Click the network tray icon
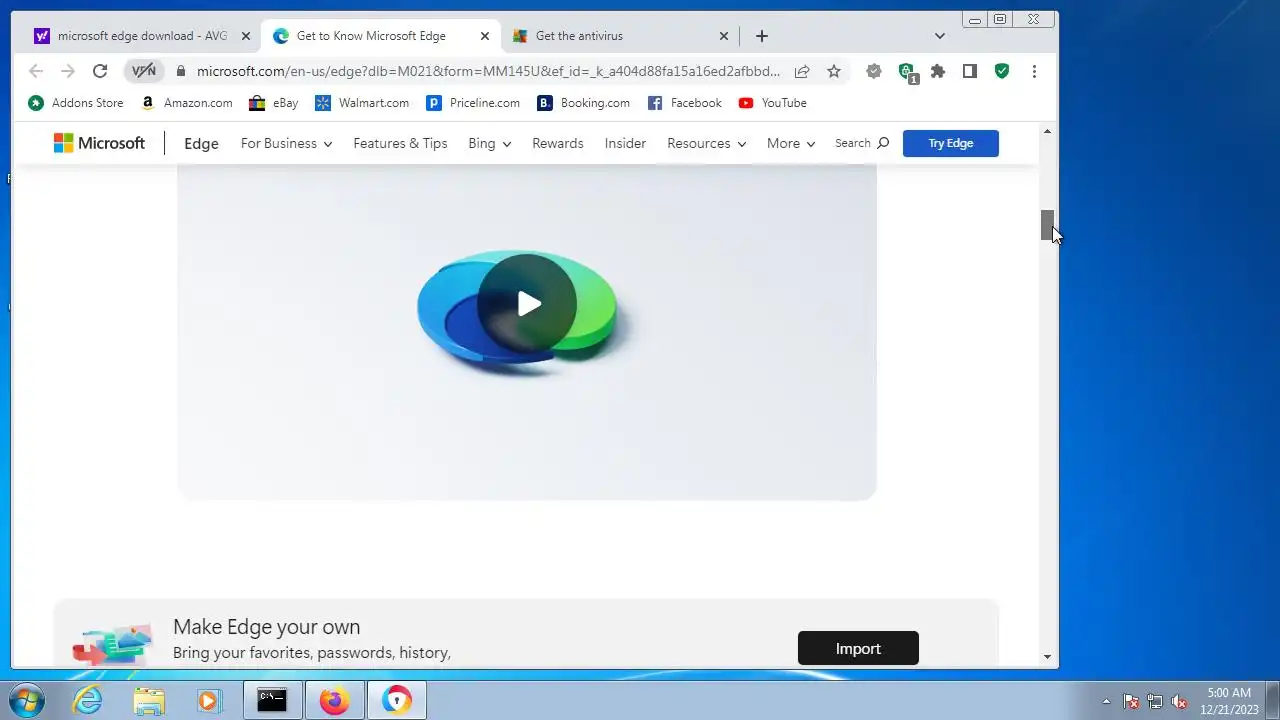 pos(1155,701)
